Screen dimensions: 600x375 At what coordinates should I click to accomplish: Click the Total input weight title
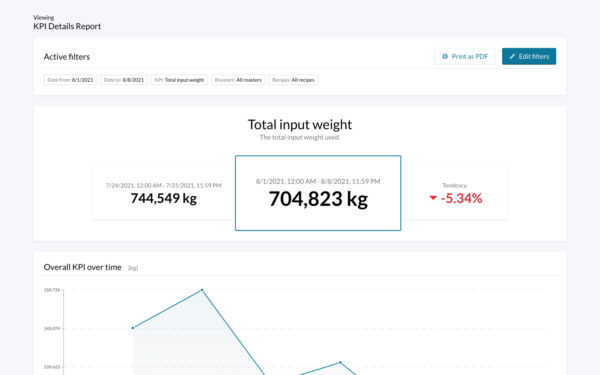click(300, 125)
